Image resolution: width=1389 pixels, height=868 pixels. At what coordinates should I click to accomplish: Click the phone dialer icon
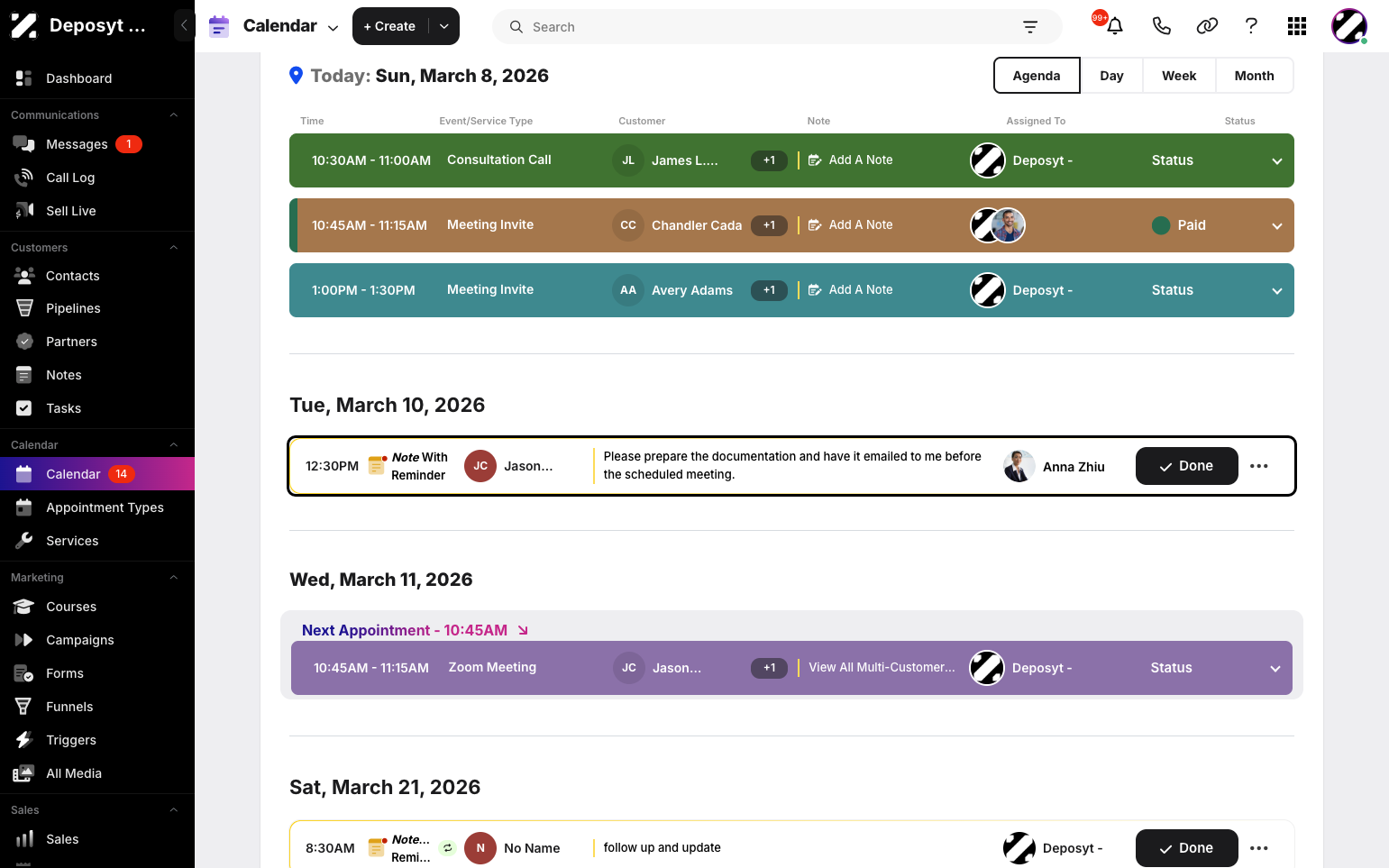(x=1161, y=26)
